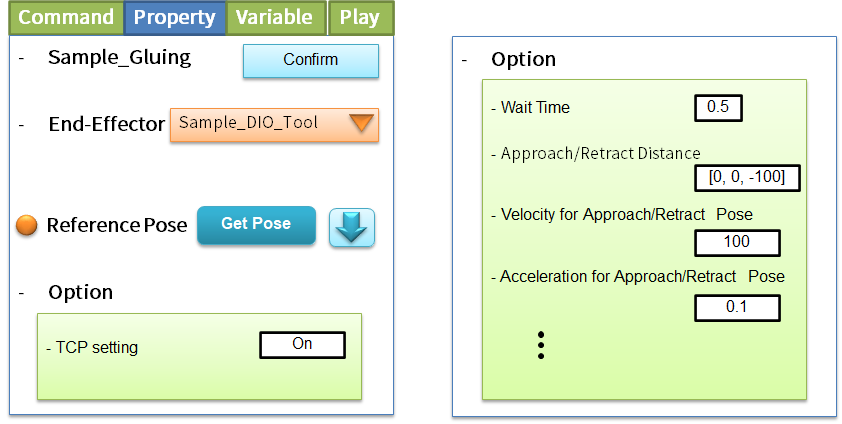
Task: Click the Wait Time value field
Action: [718, 107]
